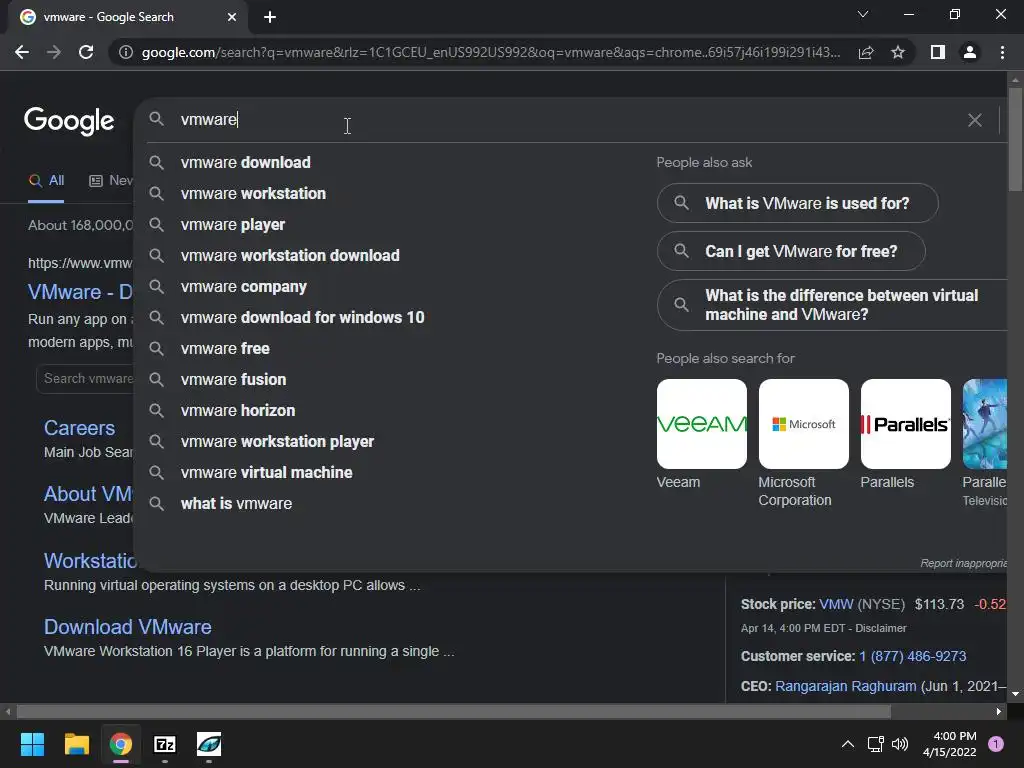Click the scroll-right arrow on horizontal scrollbar
This screenshot has height=768, width=1024.
[x=999, y=711]
